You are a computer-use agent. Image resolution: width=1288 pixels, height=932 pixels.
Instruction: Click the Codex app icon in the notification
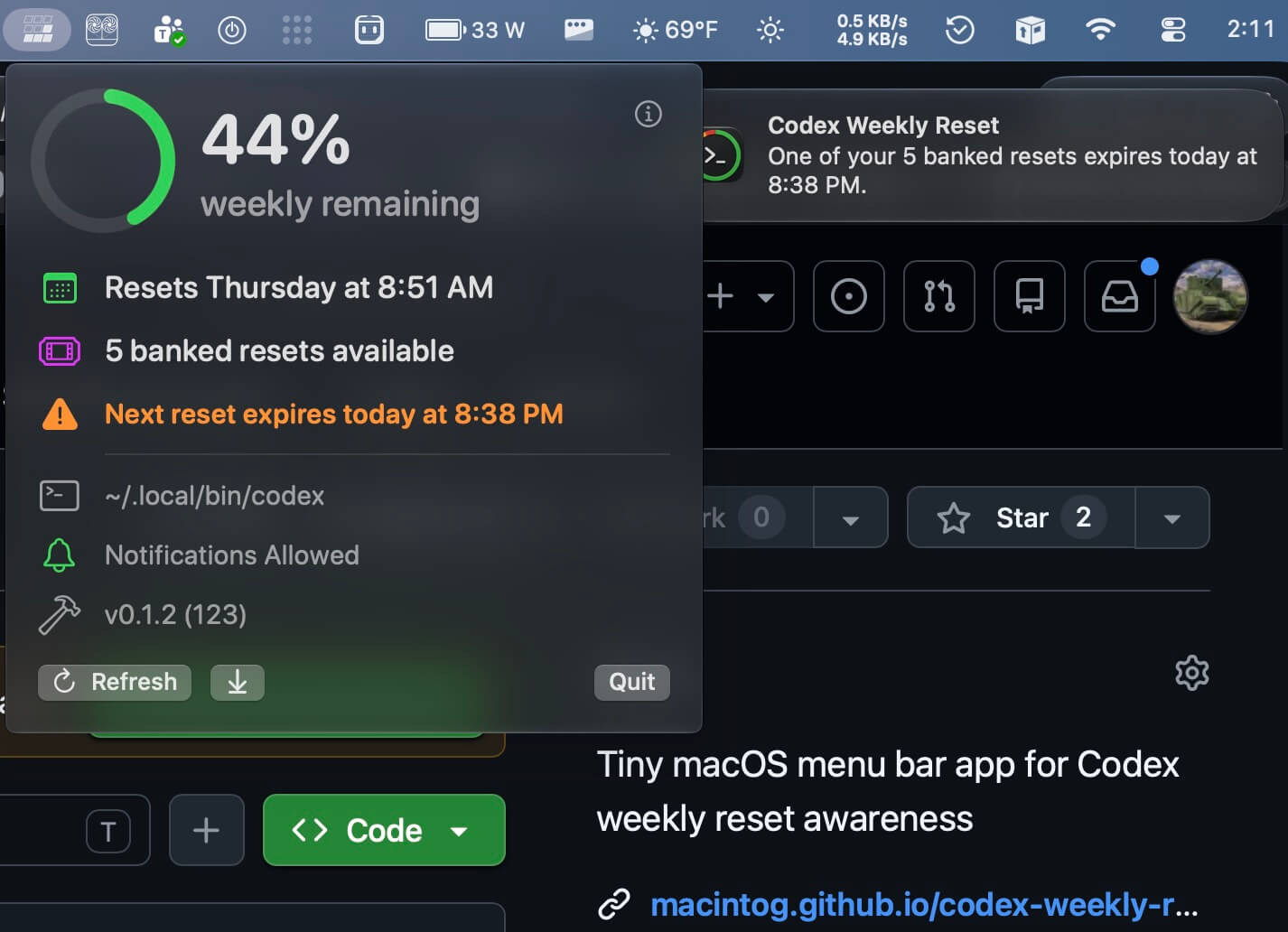(x=720, y=155)
